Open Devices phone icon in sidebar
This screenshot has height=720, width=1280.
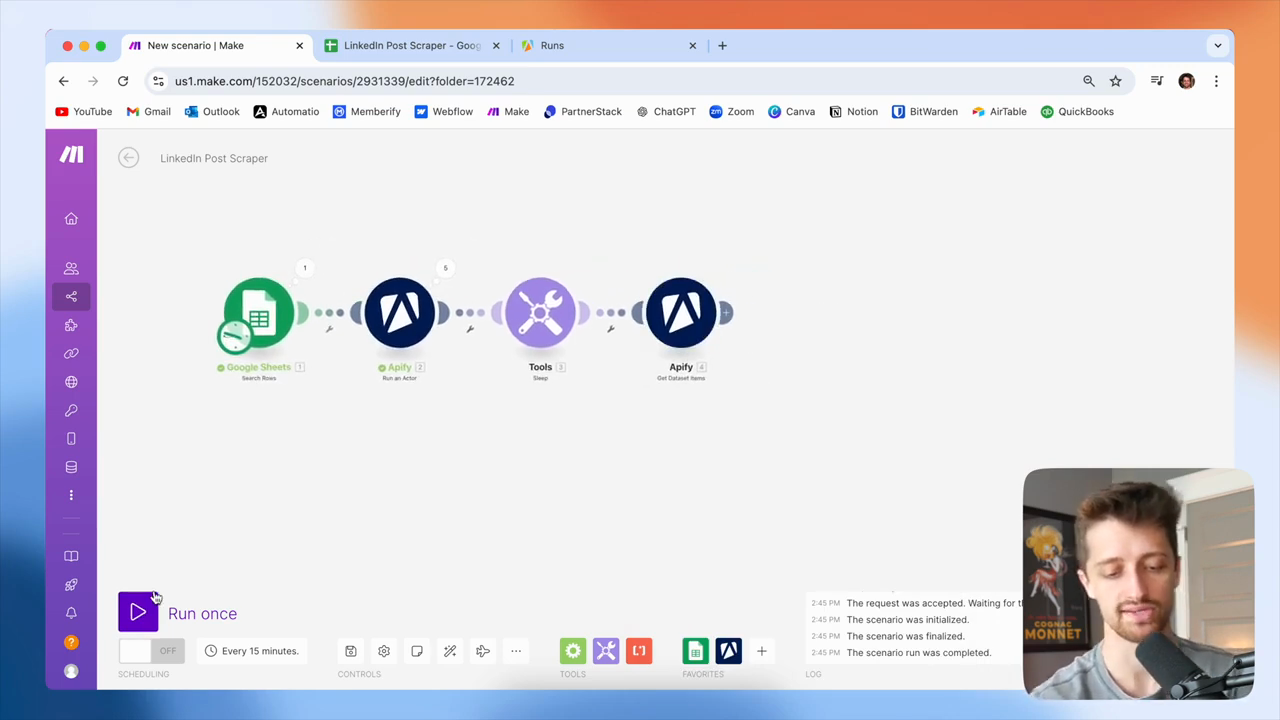point(71,438)
